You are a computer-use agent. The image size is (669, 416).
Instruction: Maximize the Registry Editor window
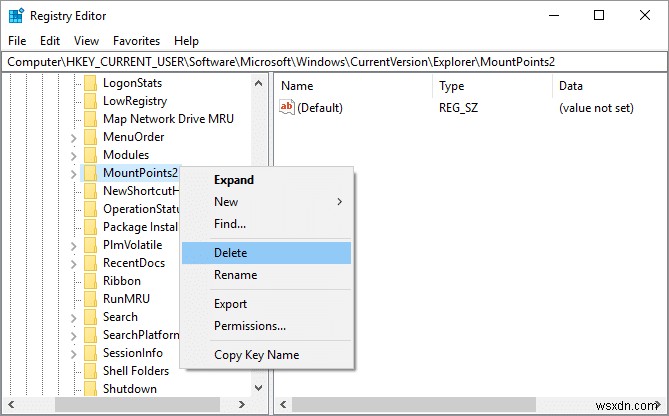coord(599,15)
